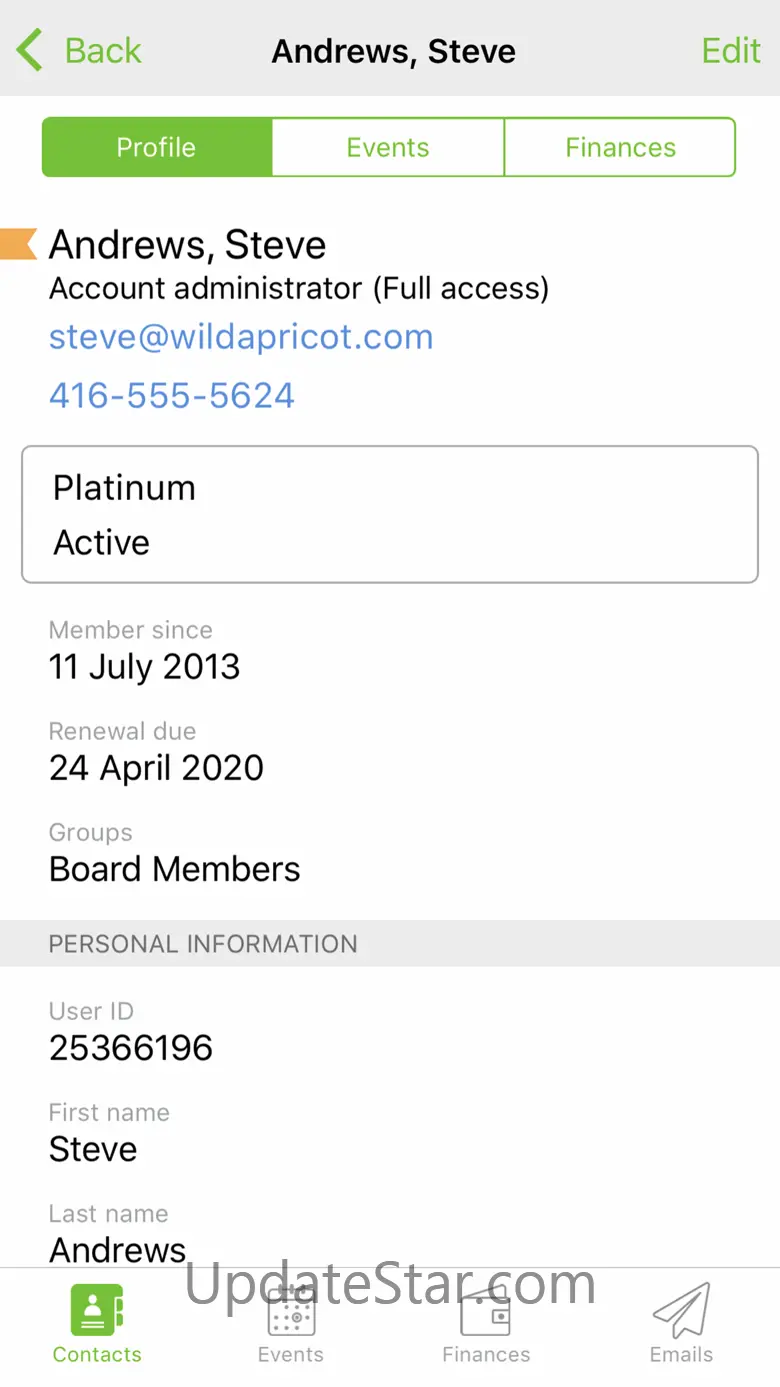Screen dimensions: 780x1387
Task: Open the Emails paper plane icon
Action: [x=681, y=1310]
